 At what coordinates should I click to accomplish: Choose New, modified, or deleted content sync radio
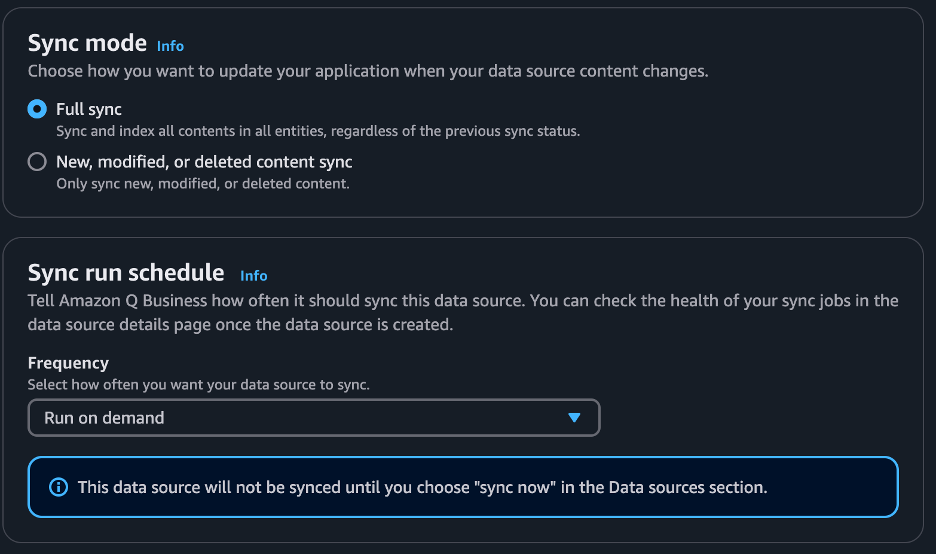pos(37,161)
